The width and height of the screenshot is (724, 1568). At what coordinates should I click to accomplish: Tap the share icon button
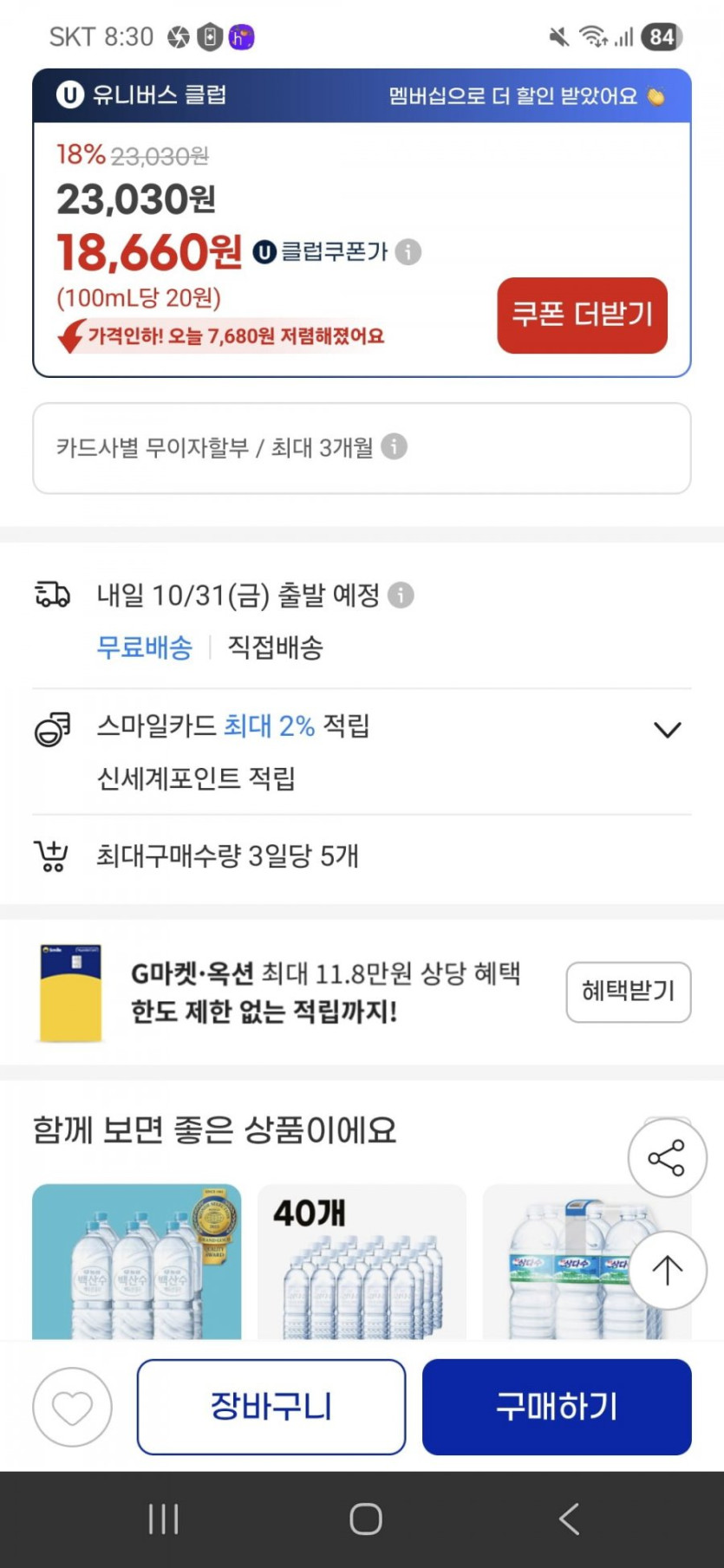pos(667,1158)
